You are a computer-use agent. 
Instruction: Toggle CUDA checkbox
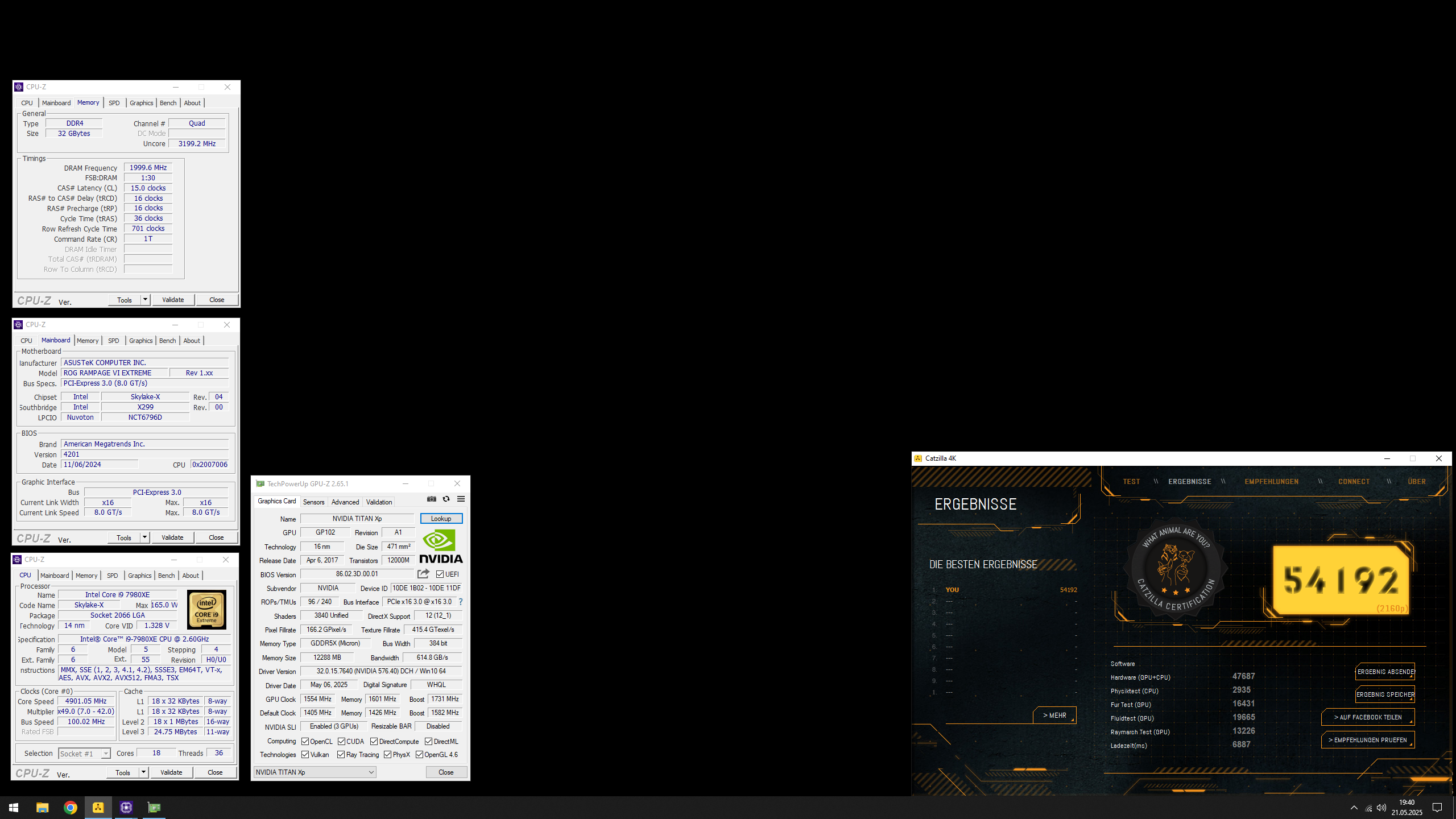tap(342, 742)
